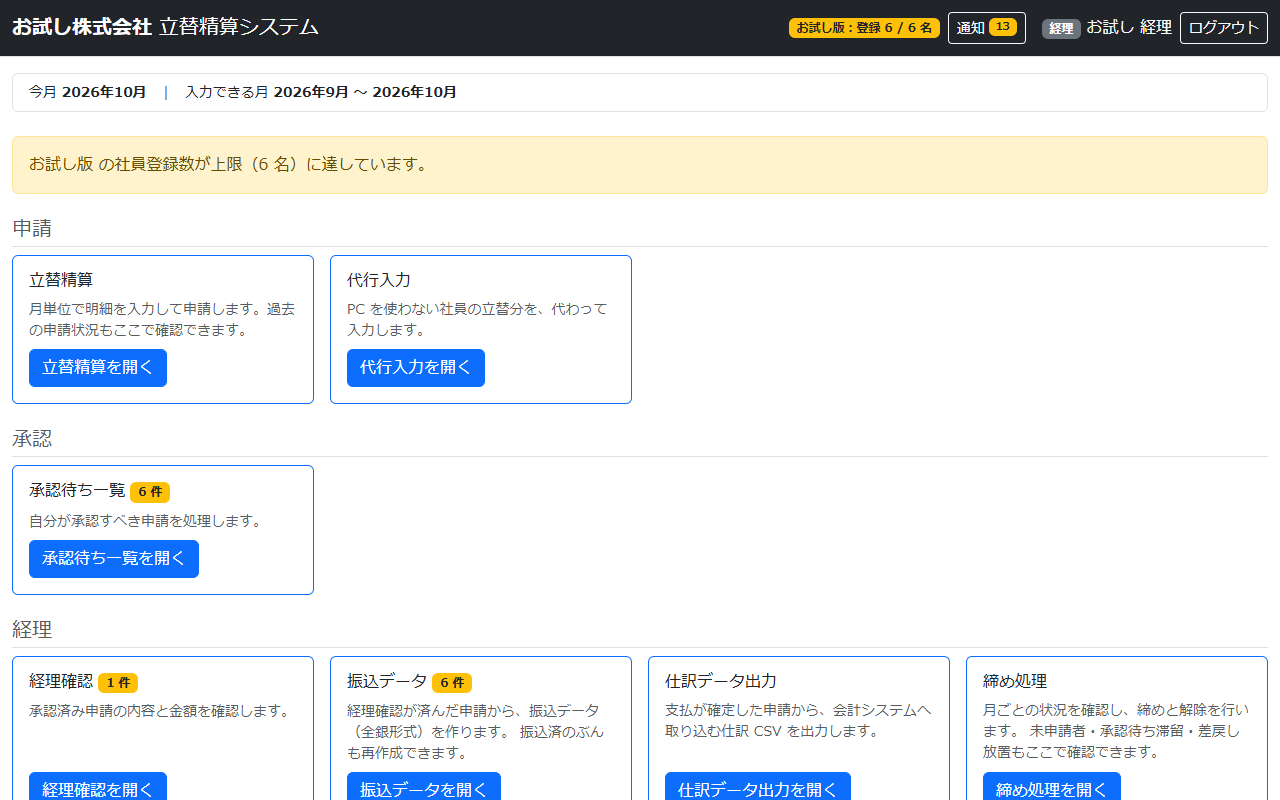1280x800 pixels.
Task: Log out using ログアウト button
Action: [1224, 28]
